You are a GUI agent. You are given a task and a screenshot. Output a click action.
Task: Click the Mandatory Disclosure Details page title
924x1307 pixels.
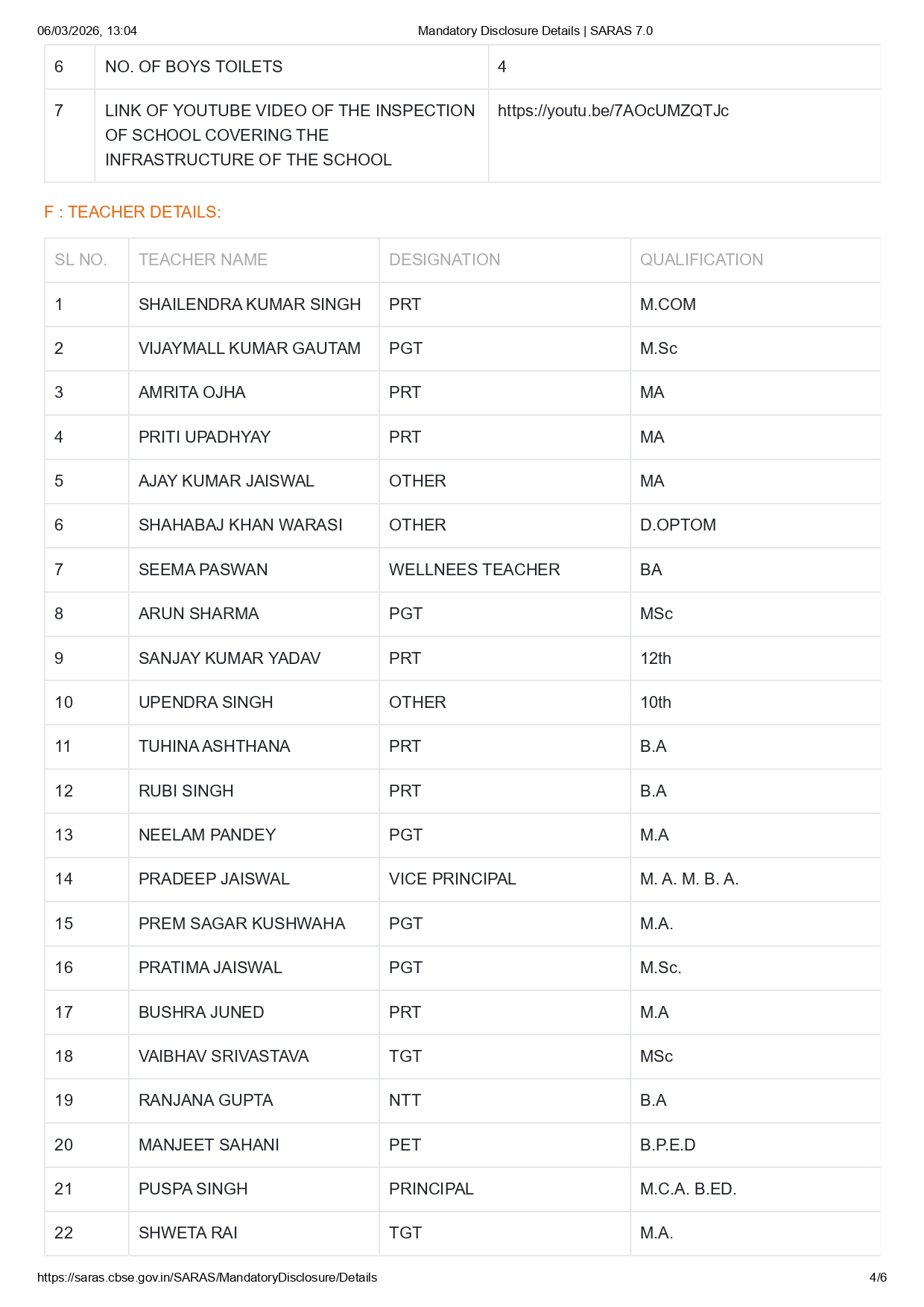point(535,31)
